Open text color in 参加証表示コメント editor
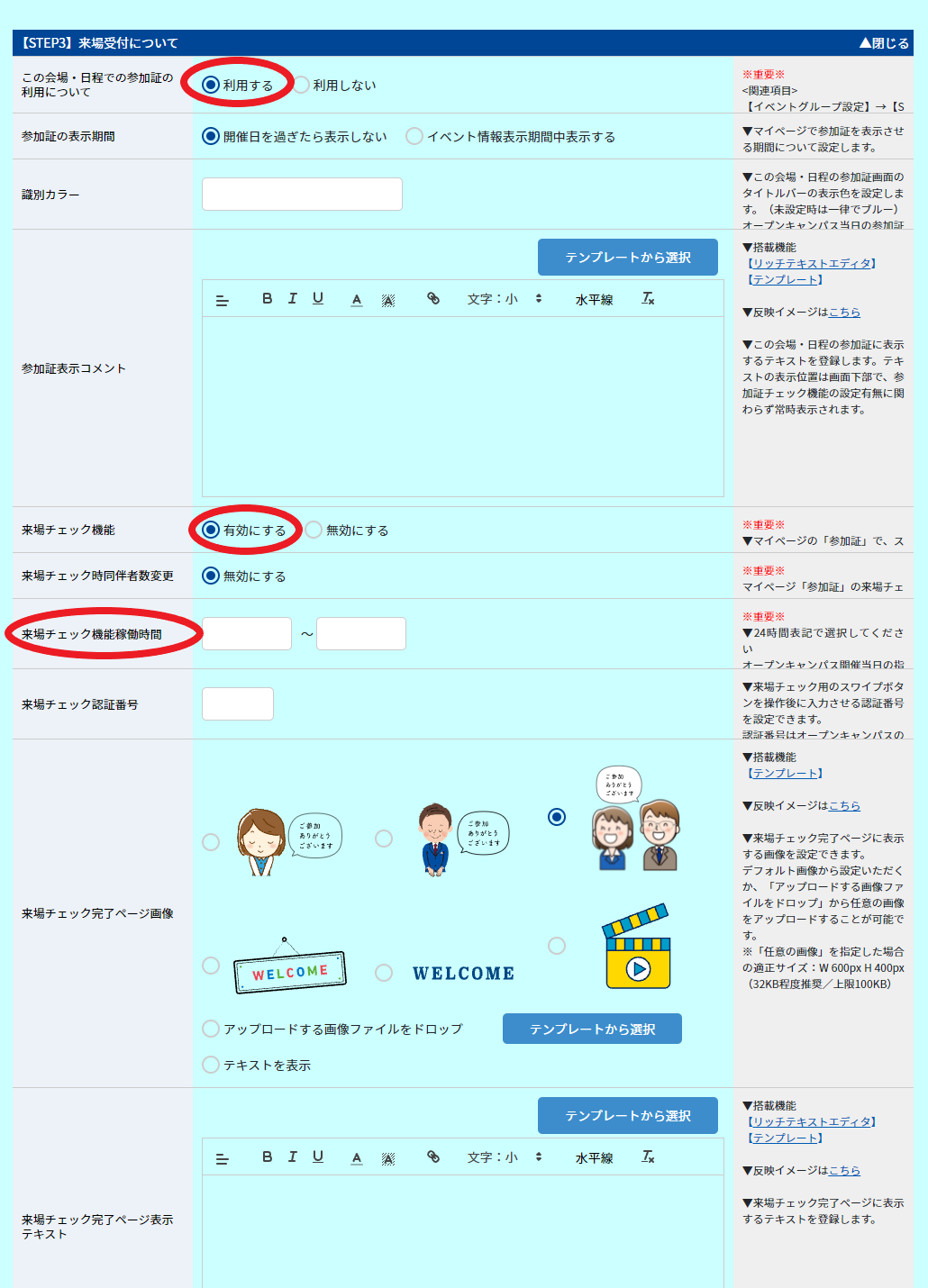928x1288 pixels. 357,300
